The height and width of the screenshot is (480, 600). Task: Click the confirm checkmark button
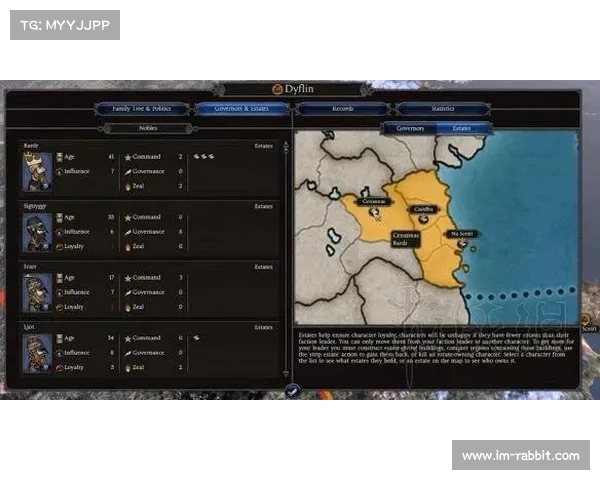click(x=292, y=391)
